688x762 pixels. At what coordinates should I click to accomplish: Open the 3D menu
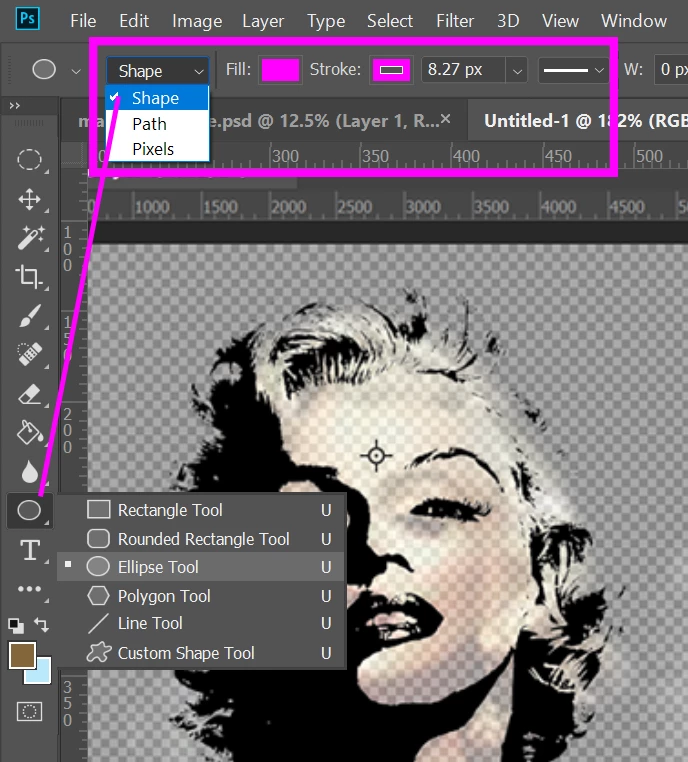508,21
